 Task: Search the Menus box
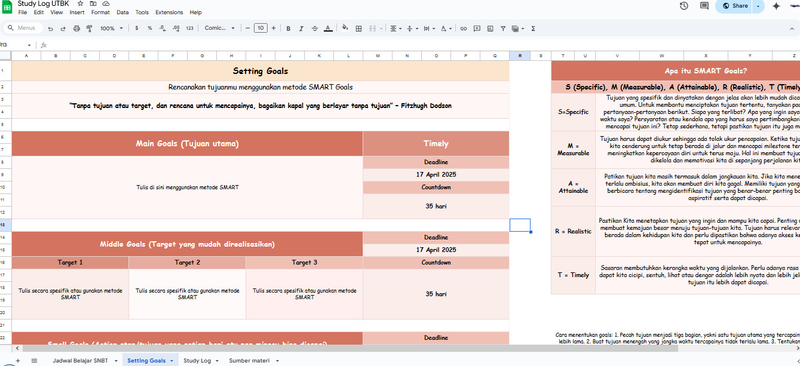coord(22,28)
